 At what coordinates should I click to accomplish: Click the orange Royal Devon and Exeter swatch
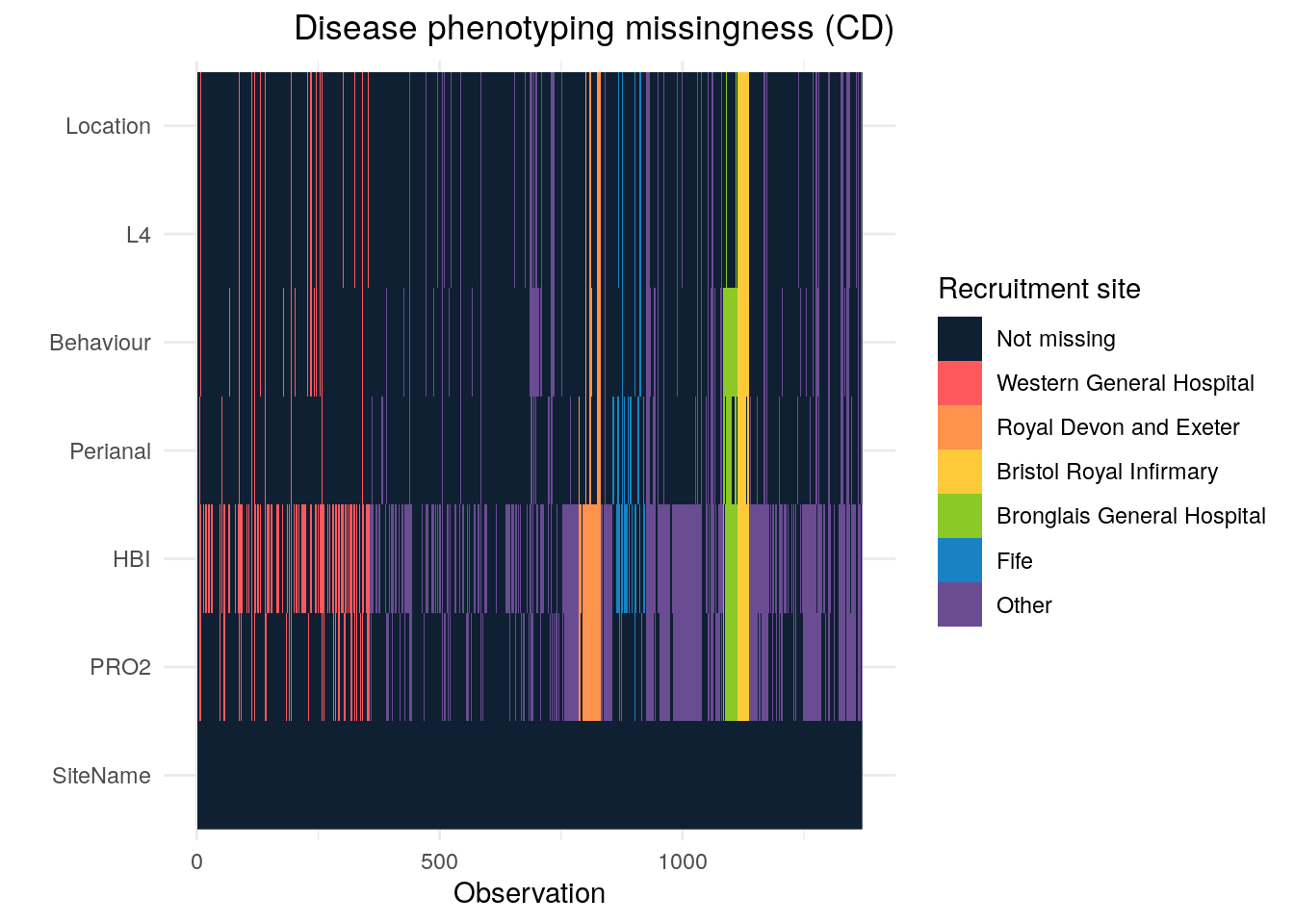[959, 427]
